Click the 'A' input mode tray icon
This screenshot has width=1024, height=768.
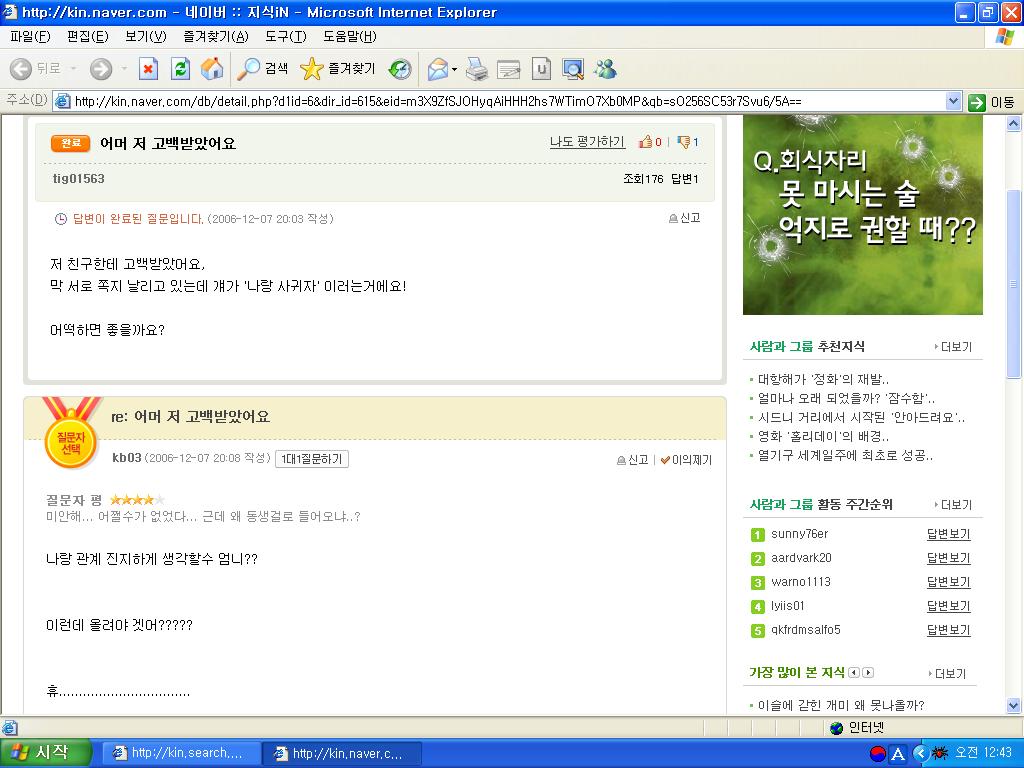coord(898,754)
